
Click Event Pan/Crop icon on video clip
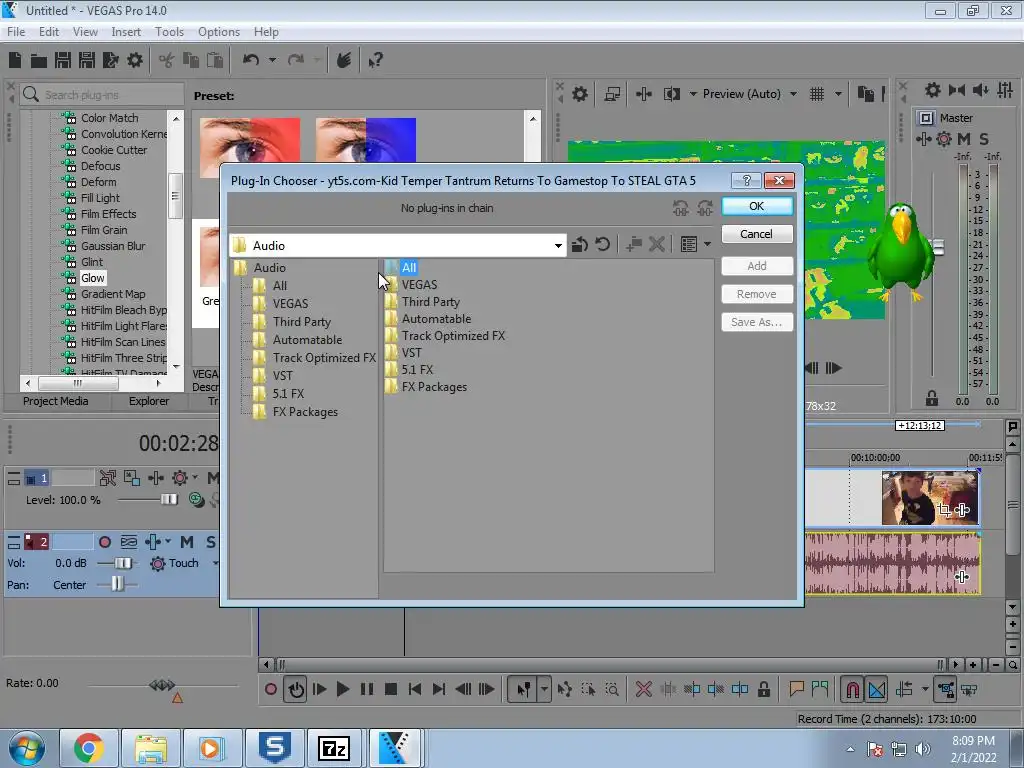[x=944, y=509]
